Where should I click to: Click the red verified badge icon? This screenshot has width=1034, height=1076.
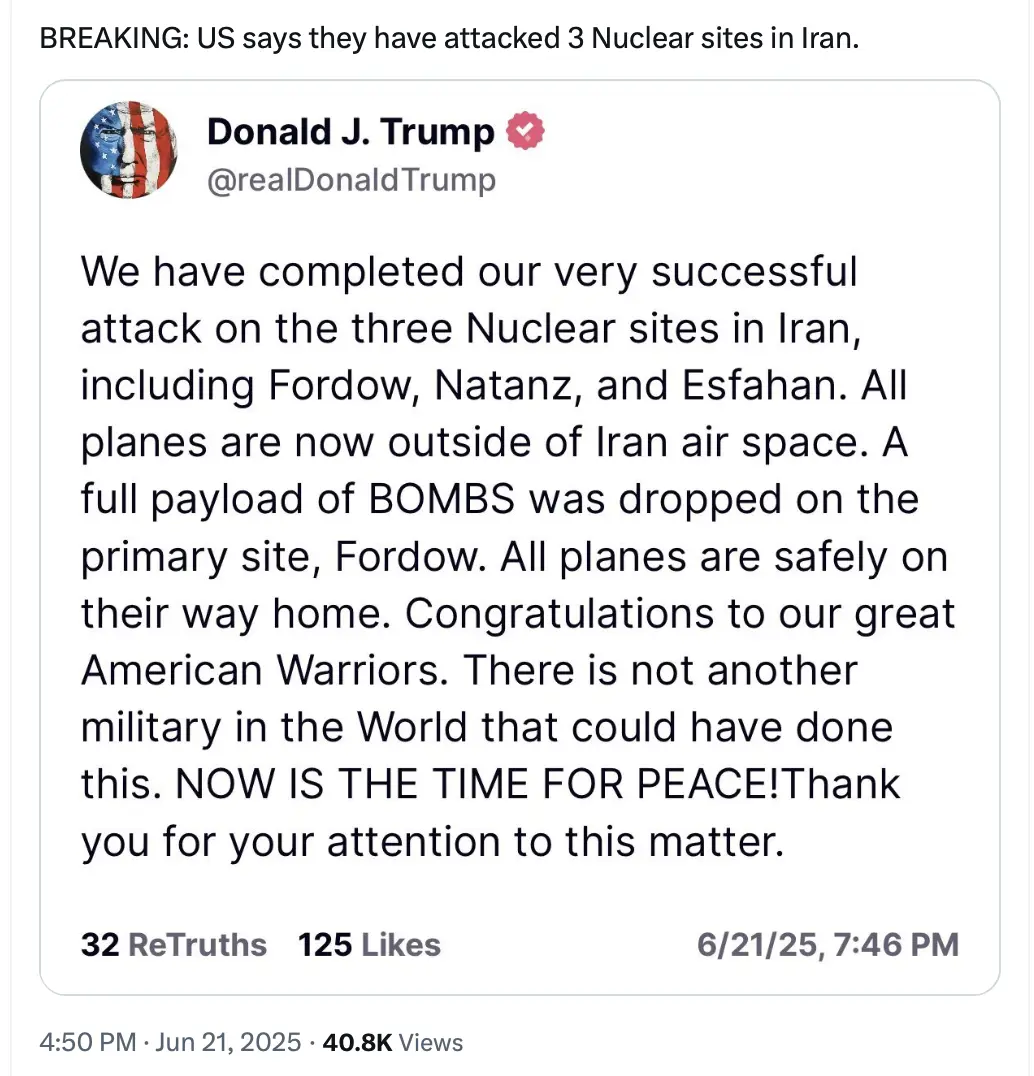coord(526,132)
